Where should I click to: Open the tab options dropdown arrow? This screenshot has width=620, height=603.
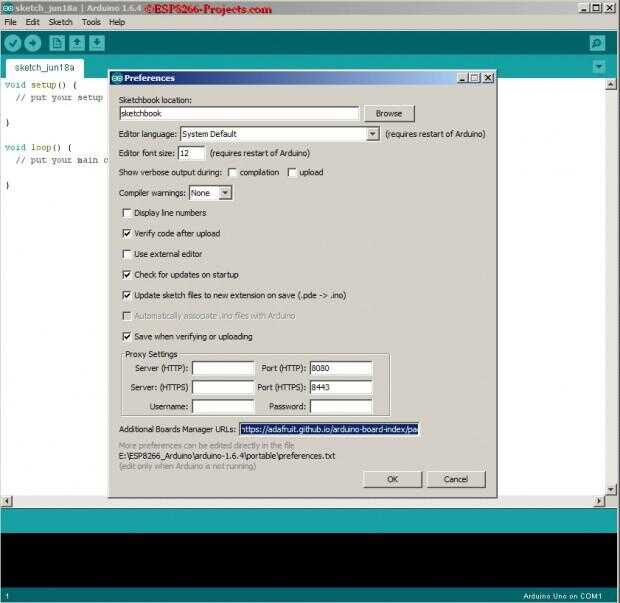(599, 67)
